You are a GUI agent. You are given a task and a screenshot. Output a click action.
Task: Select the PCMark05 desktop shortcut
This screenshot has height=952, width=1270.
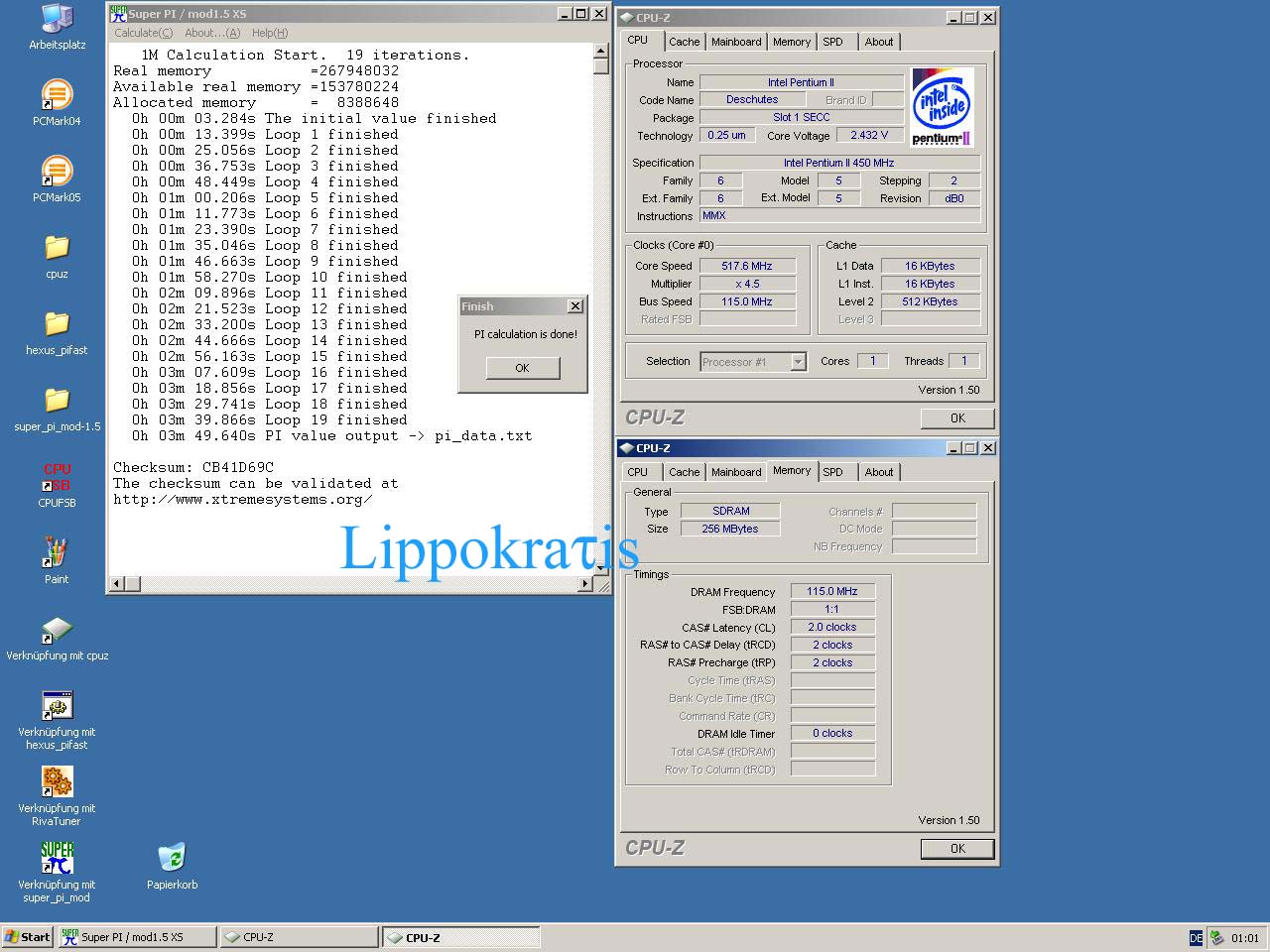point(57,179)
